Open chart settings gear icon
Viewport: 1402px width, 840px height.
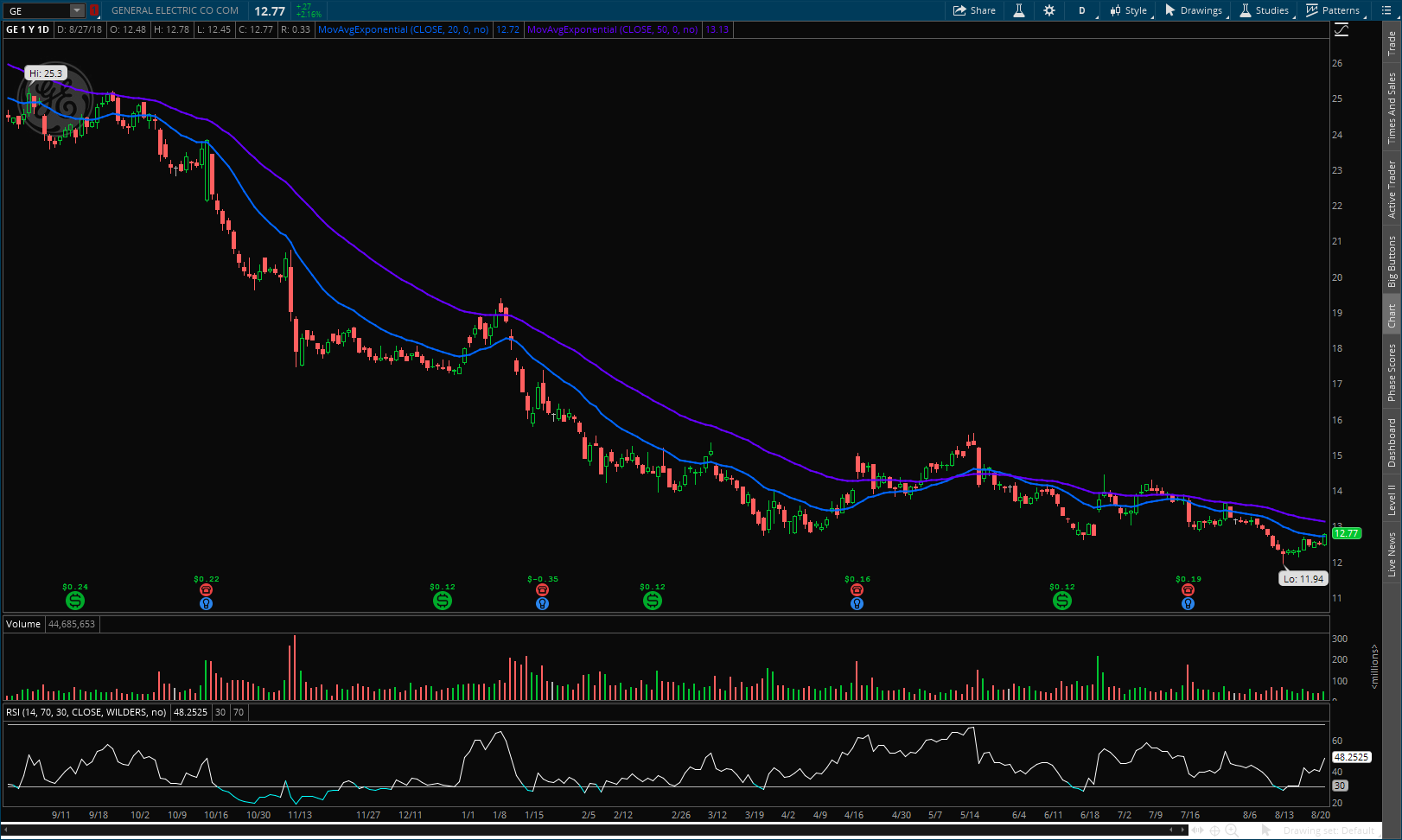1049,10
